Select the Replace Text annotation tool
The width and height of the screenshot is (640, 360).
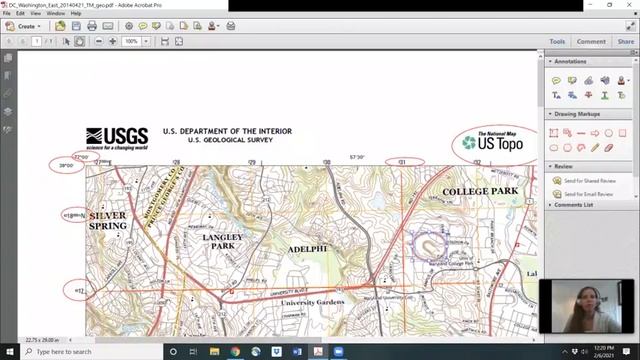[x=572, y=95]
